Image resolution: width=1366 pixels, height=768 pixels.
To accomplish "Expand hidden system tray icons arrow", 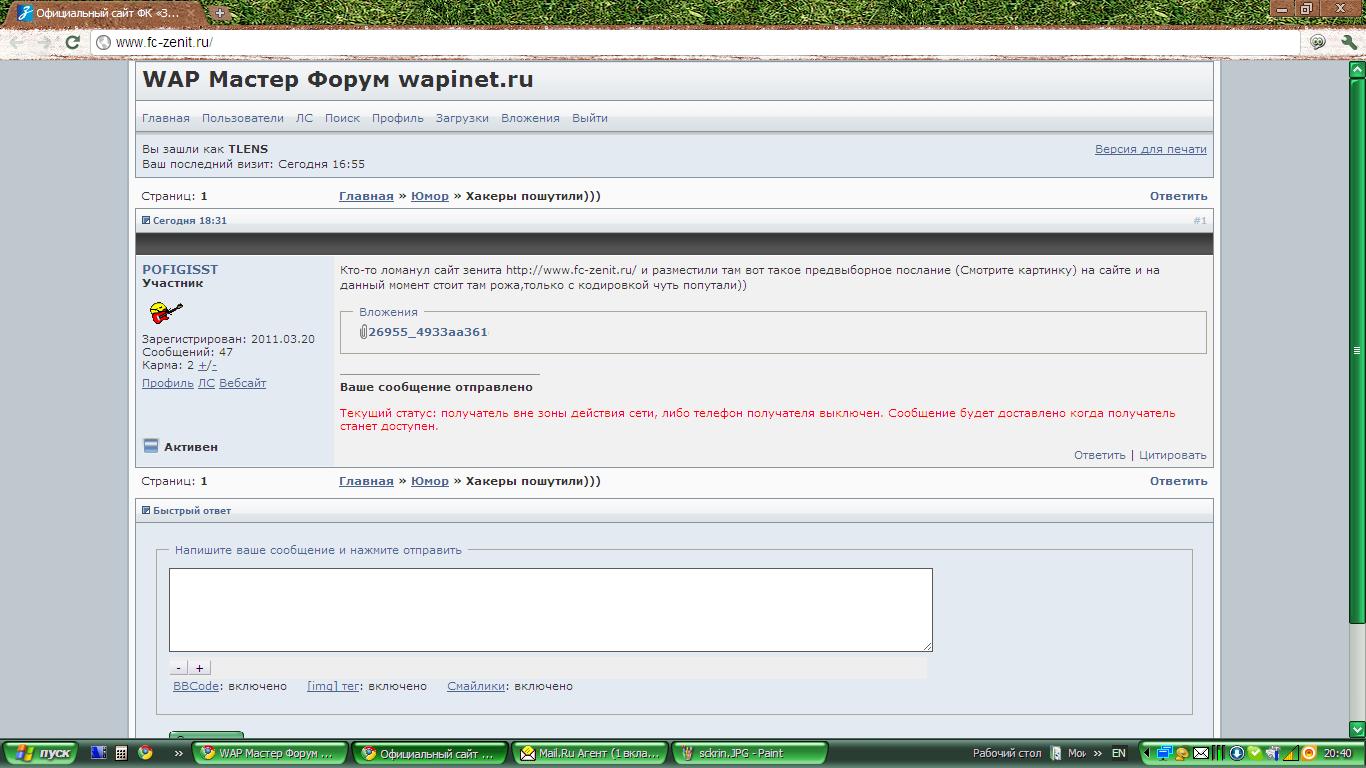I will pyautogui.click(x=1149, y=753).
